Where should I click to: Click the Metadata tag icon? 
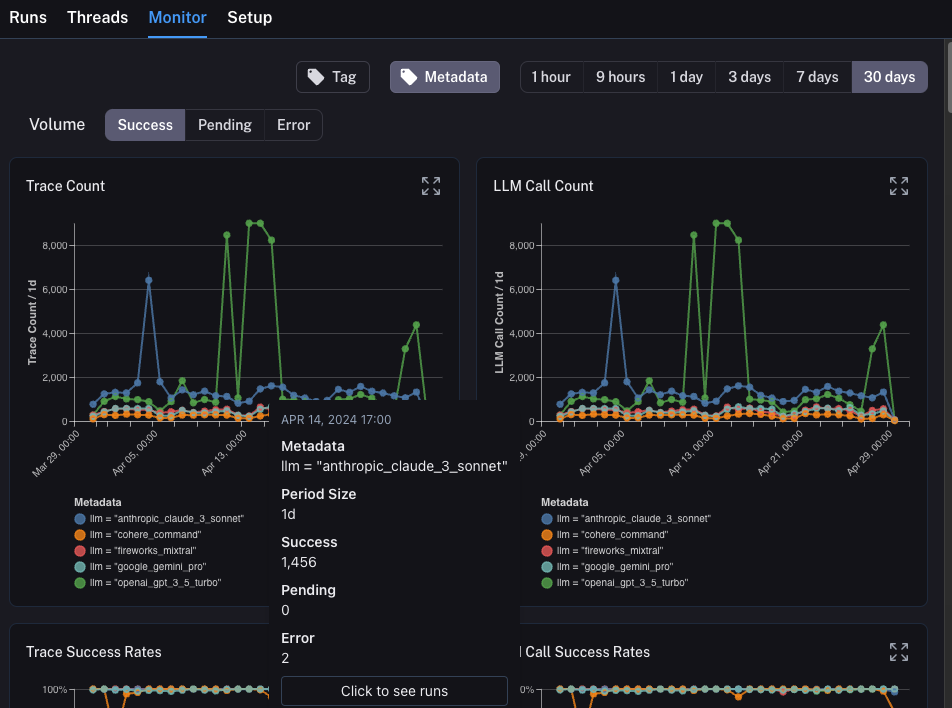pyautogui.click(x=409, y=77)
